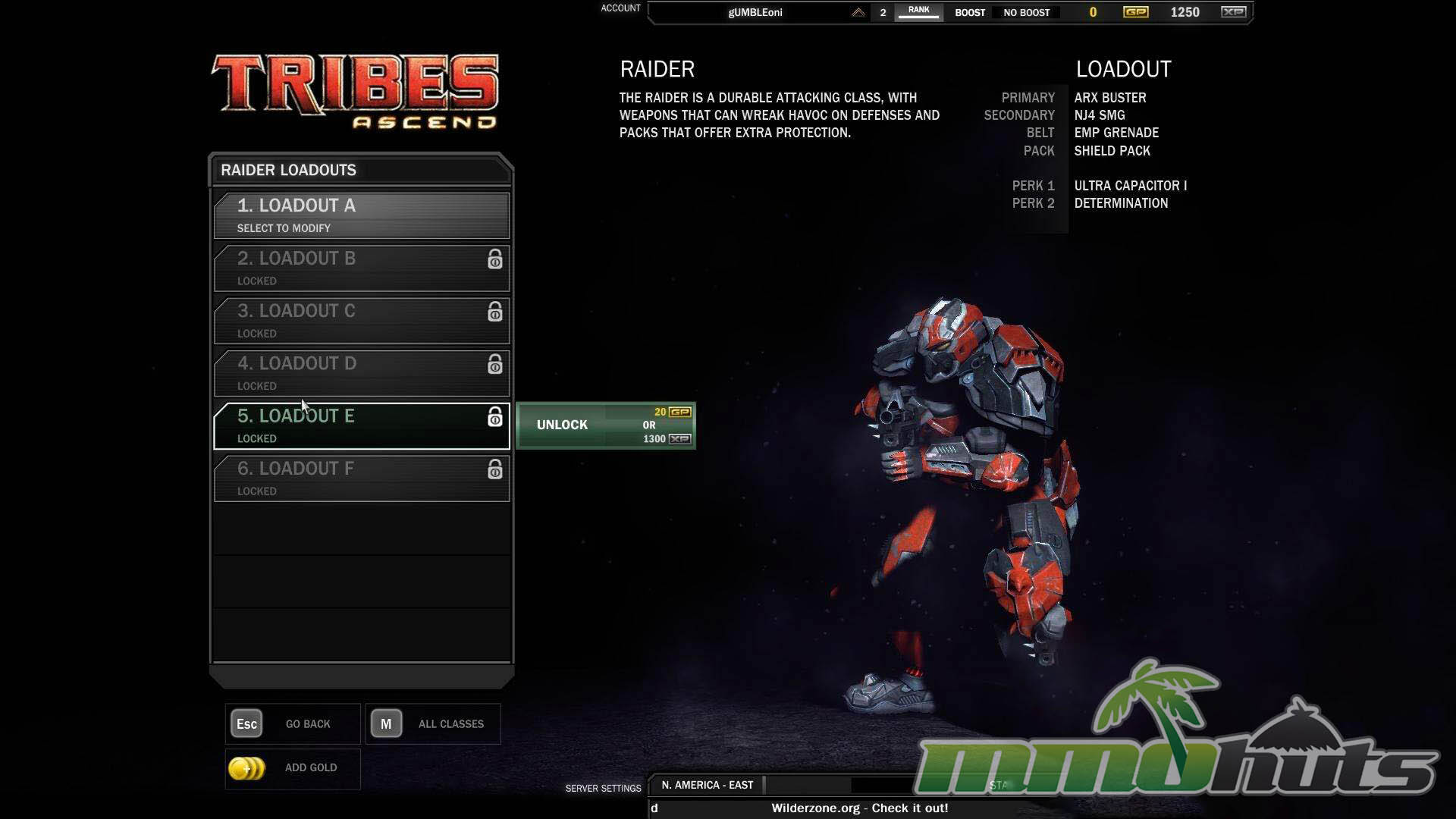1456x819 pixels.
Task: Select the locked Loadout E row
Action: tap(361, 426)
